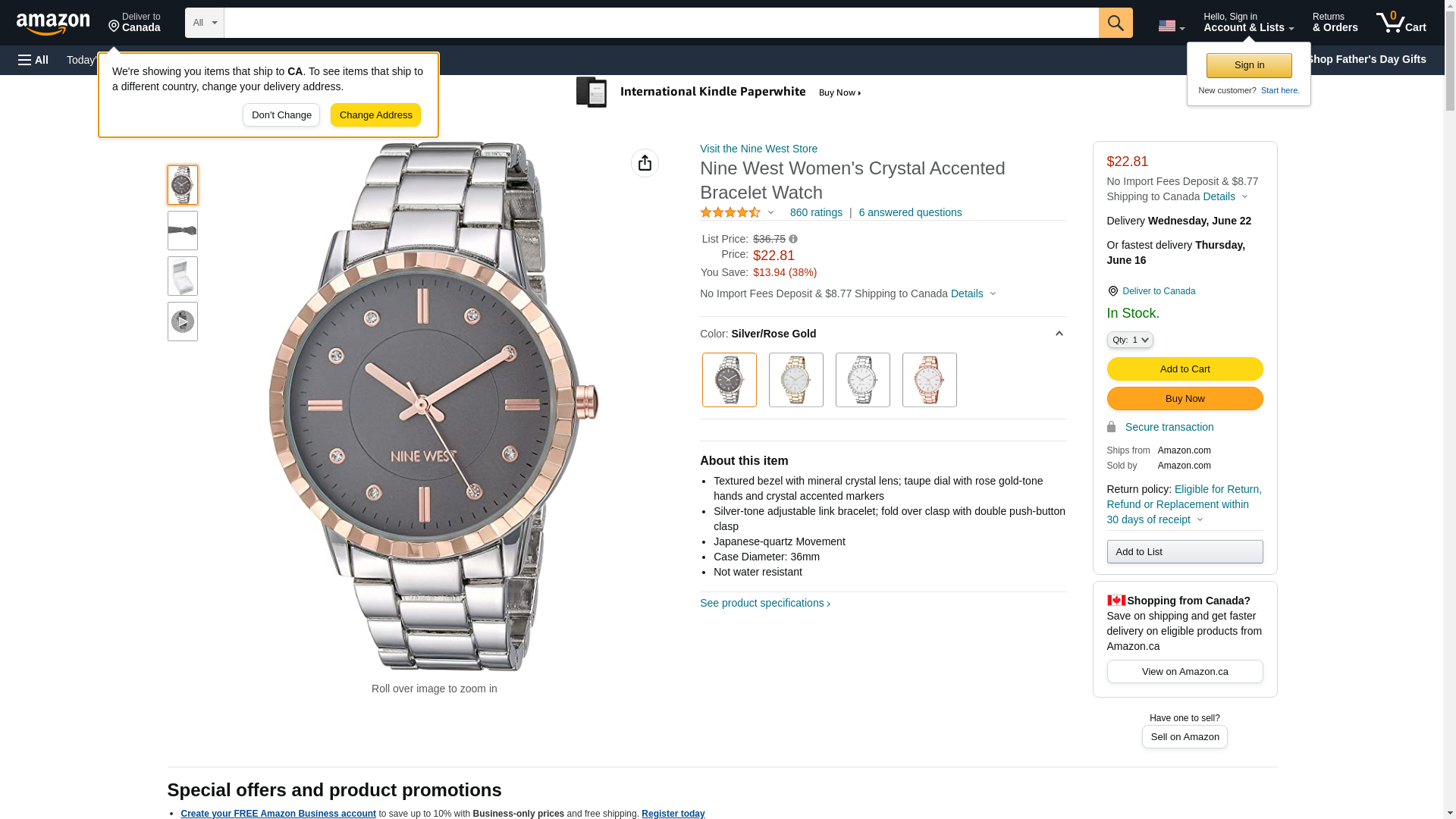Select the watch box thumbnail image

point(183,276)
